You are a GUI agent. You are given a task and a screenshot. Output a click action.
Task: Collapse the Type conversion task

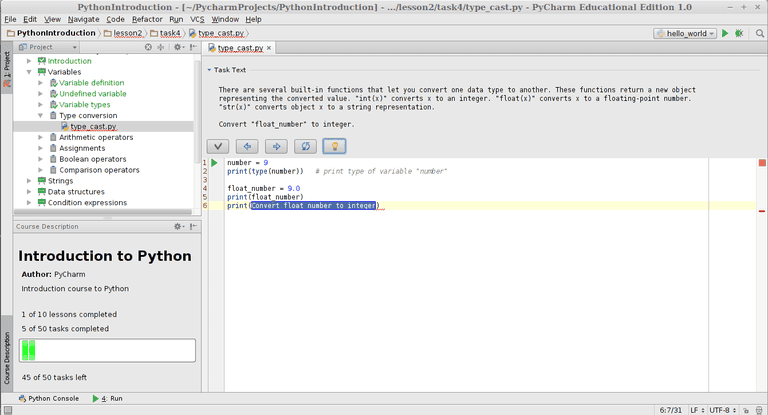pyautogui.click(x=41, y=116)
